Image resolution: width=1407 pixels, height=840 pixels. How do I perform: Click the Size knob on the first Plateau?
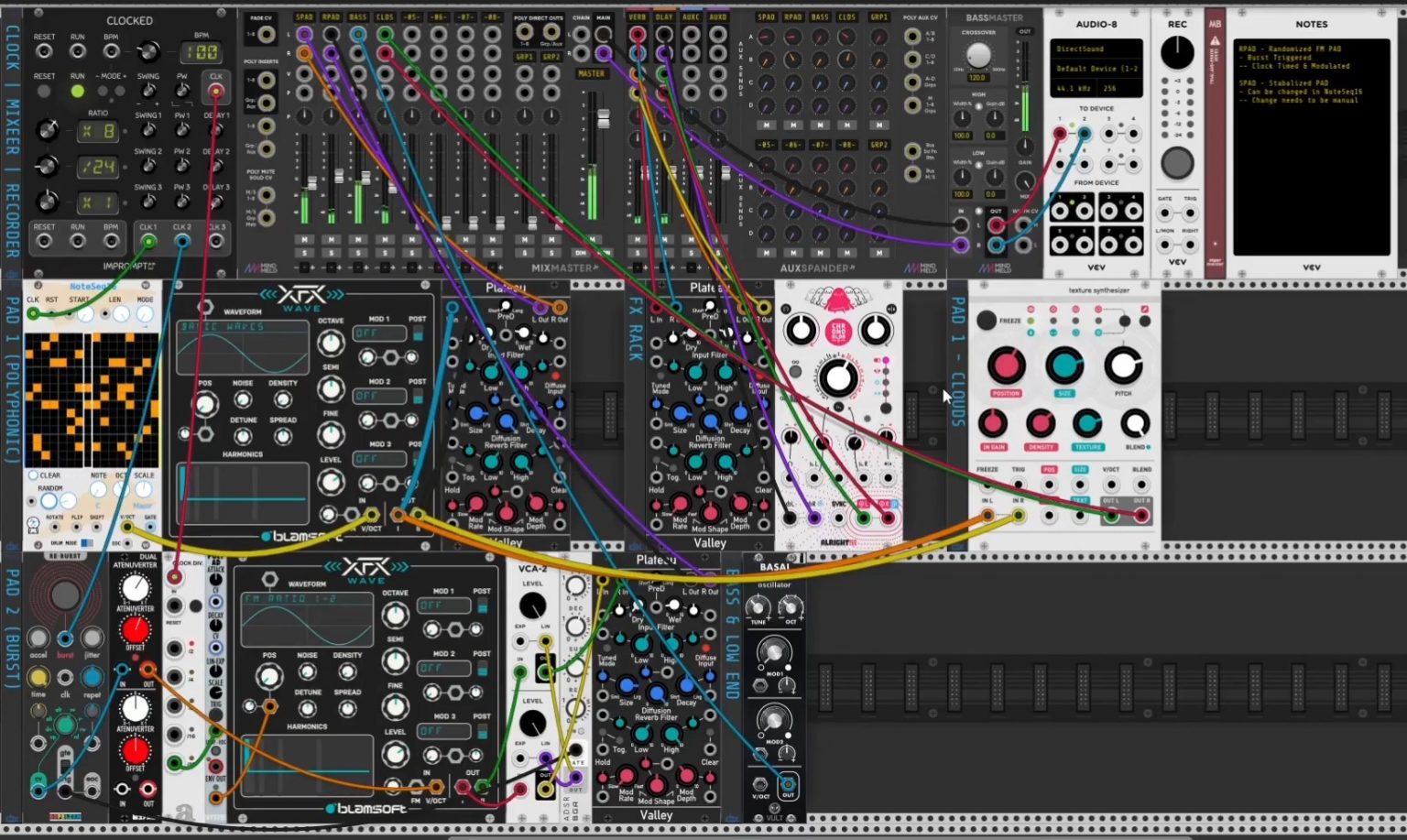[x=476, y=413]
